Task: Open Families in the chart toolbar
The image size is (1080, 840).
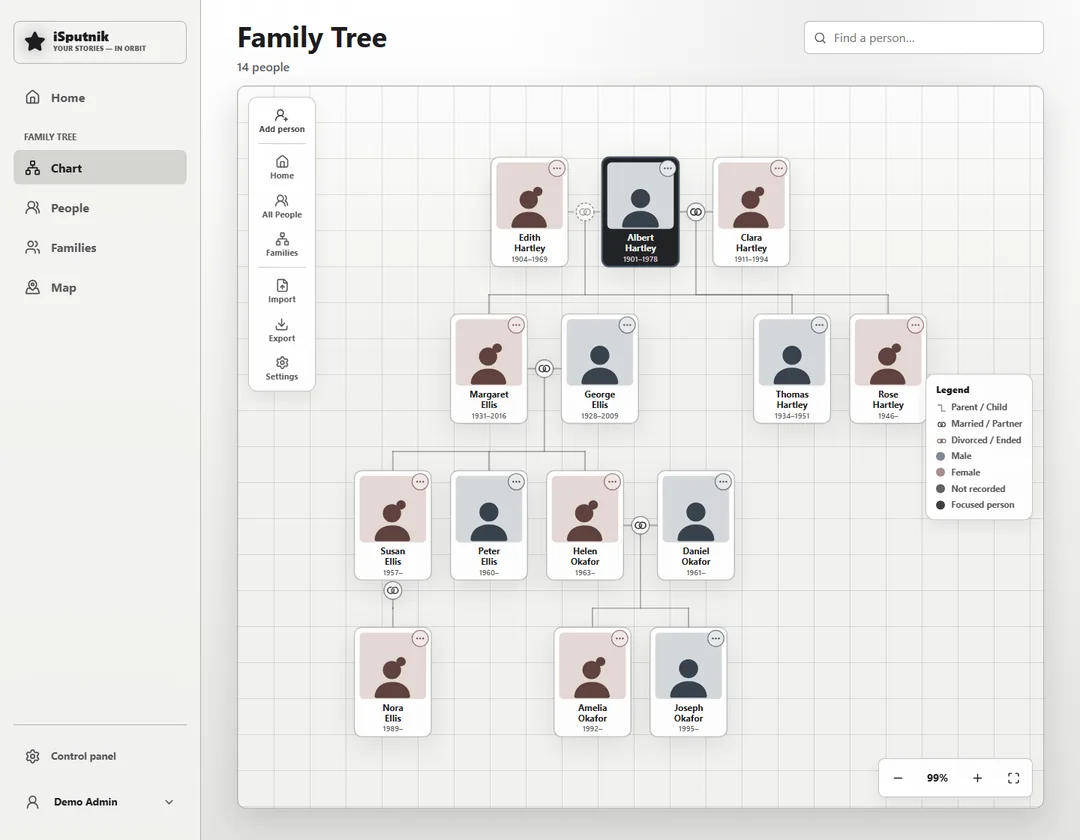Action: click(282, 244)
